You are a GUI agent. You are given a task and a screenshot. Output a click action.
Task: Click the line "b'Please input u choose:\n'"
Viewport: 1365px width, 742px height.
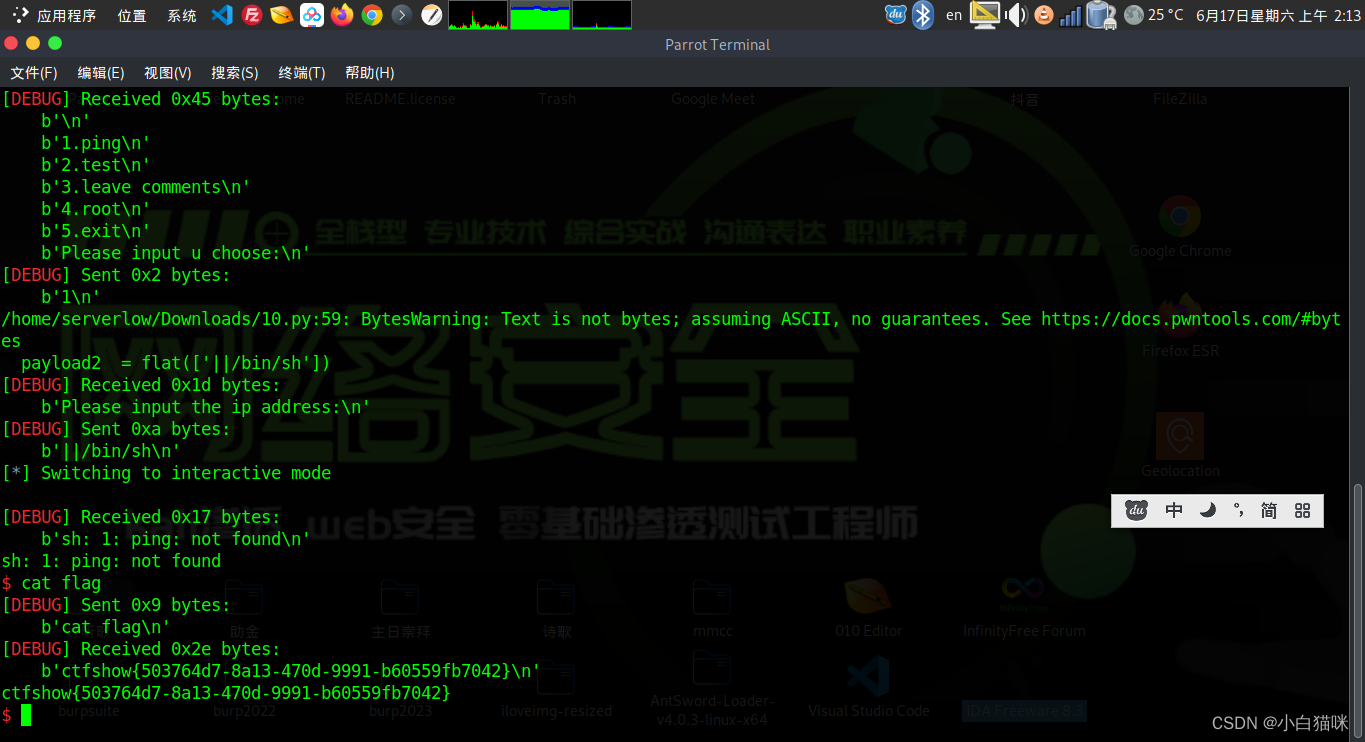coord(176,253)
